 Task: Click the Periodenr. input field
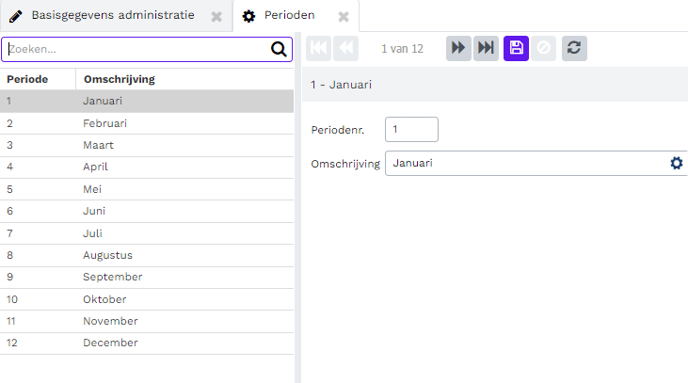pyautogui.click(x=412, y=129)
